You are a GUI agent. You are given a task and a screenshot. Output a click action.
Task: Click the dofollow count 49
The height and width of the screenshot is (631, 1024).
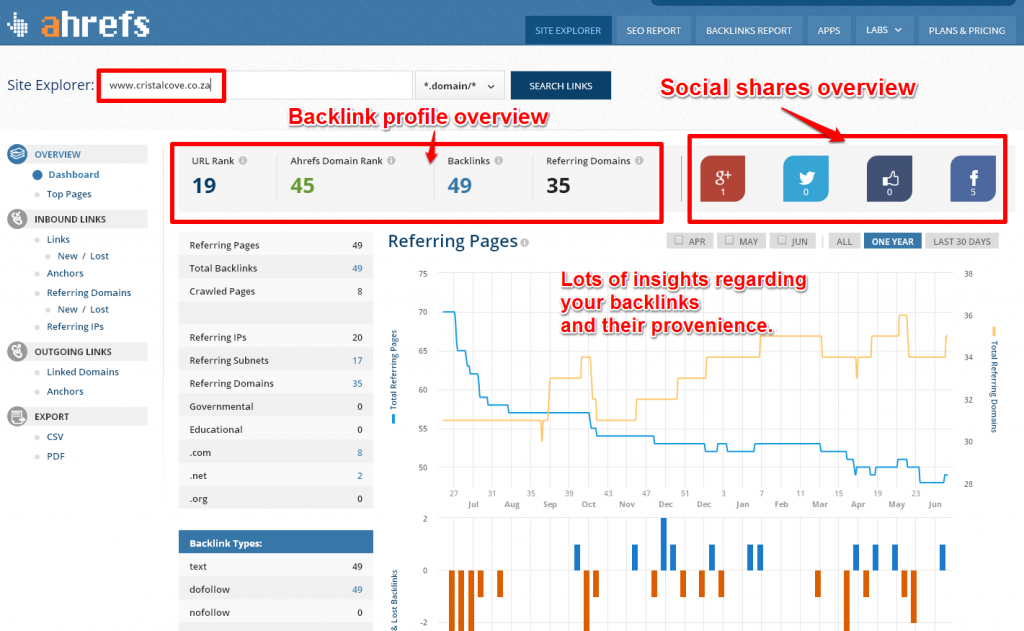point(357,589)
